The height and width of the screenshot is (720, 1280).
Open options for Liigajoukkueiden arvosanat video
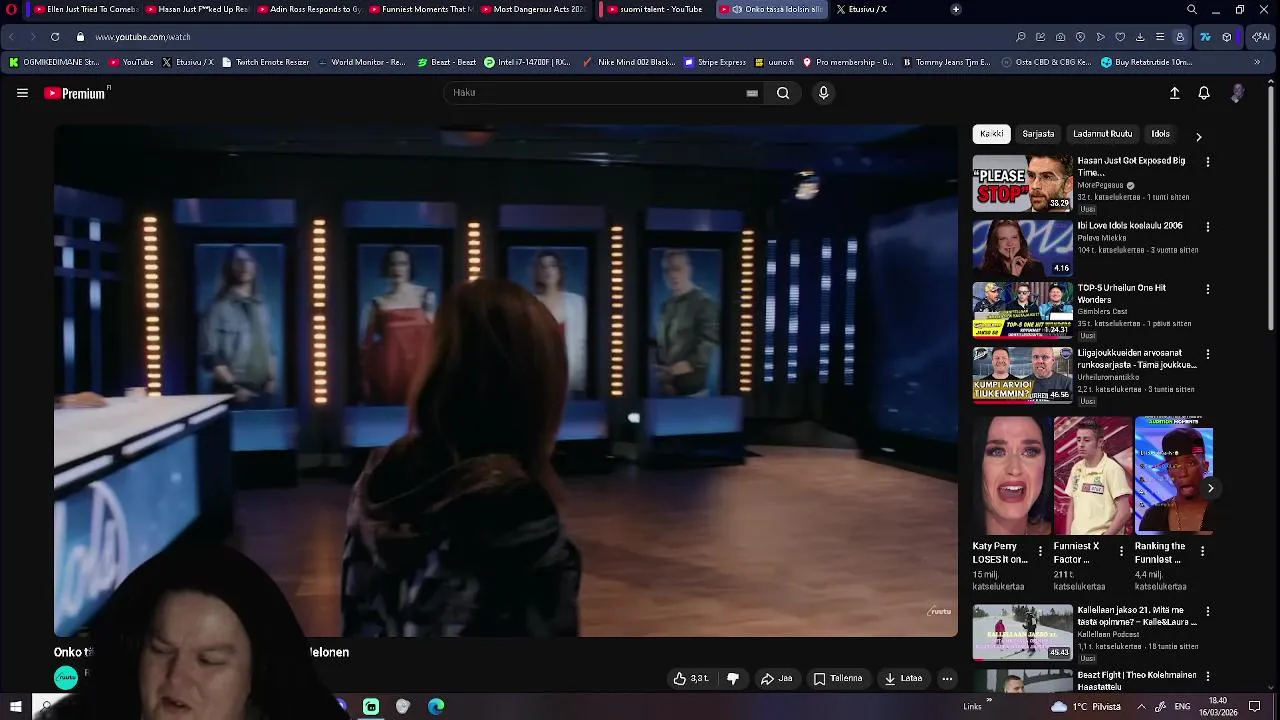tap(1207, 354)
